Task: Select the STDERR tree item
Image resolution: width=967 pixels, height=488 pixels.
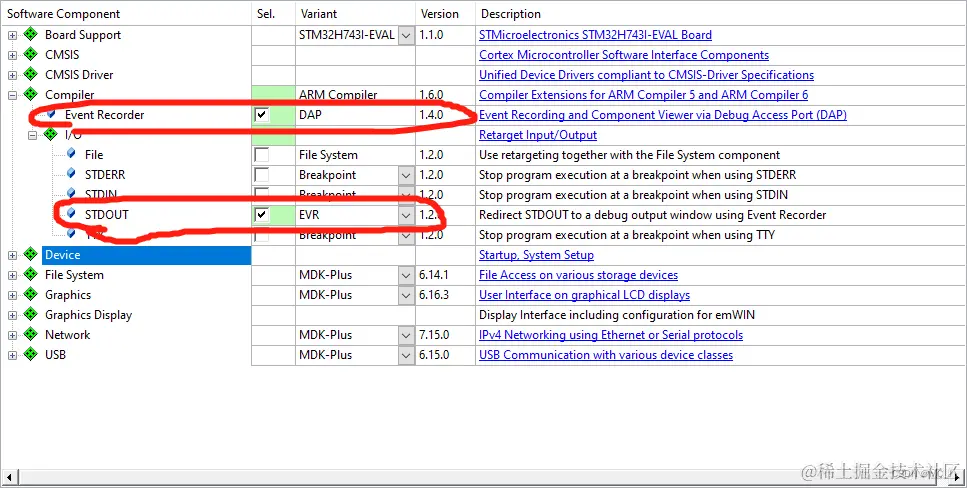Action: tap(105, 175)
